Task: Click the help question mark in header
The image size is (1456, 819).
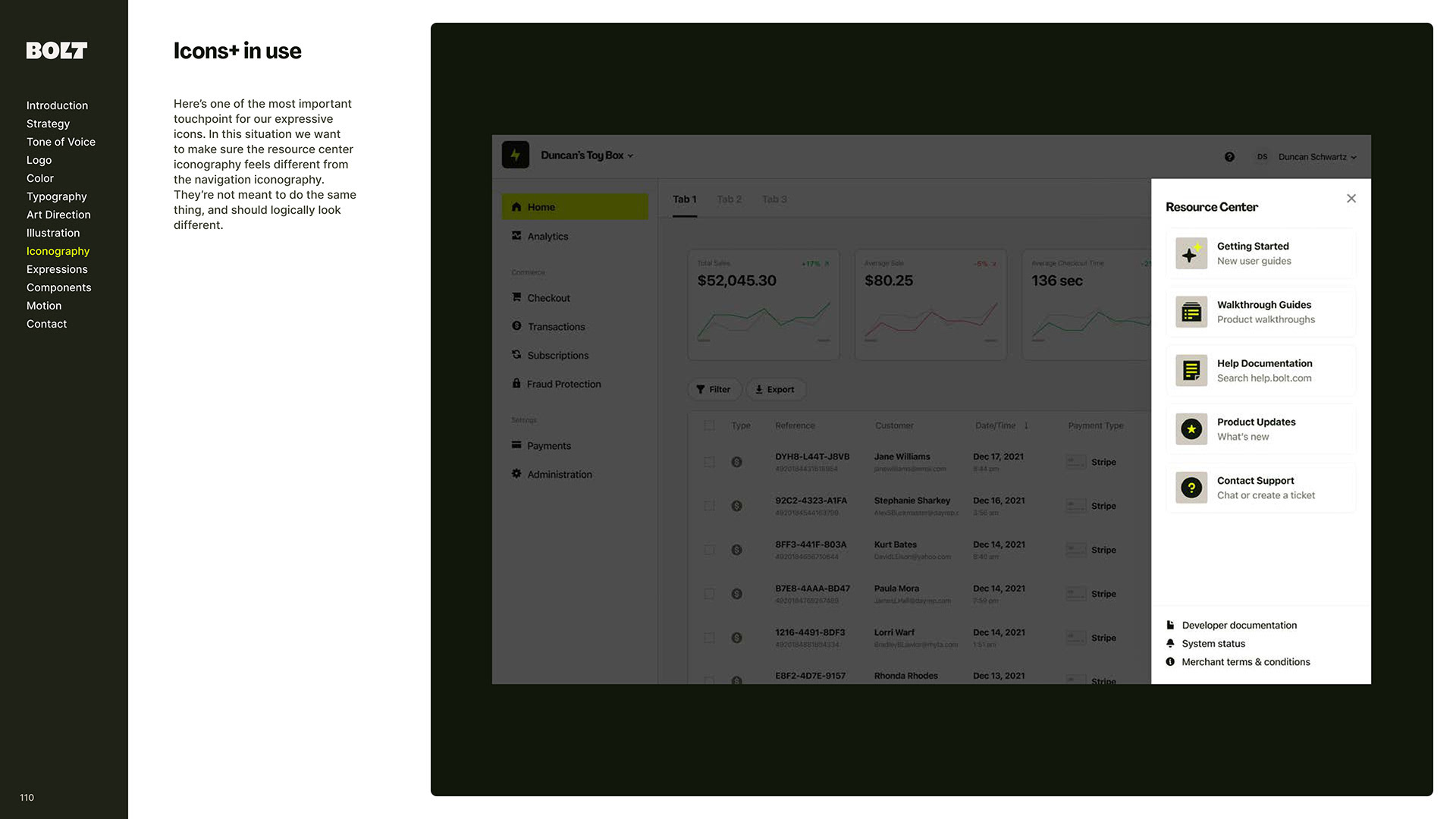Action: (x=1229, y=157)
